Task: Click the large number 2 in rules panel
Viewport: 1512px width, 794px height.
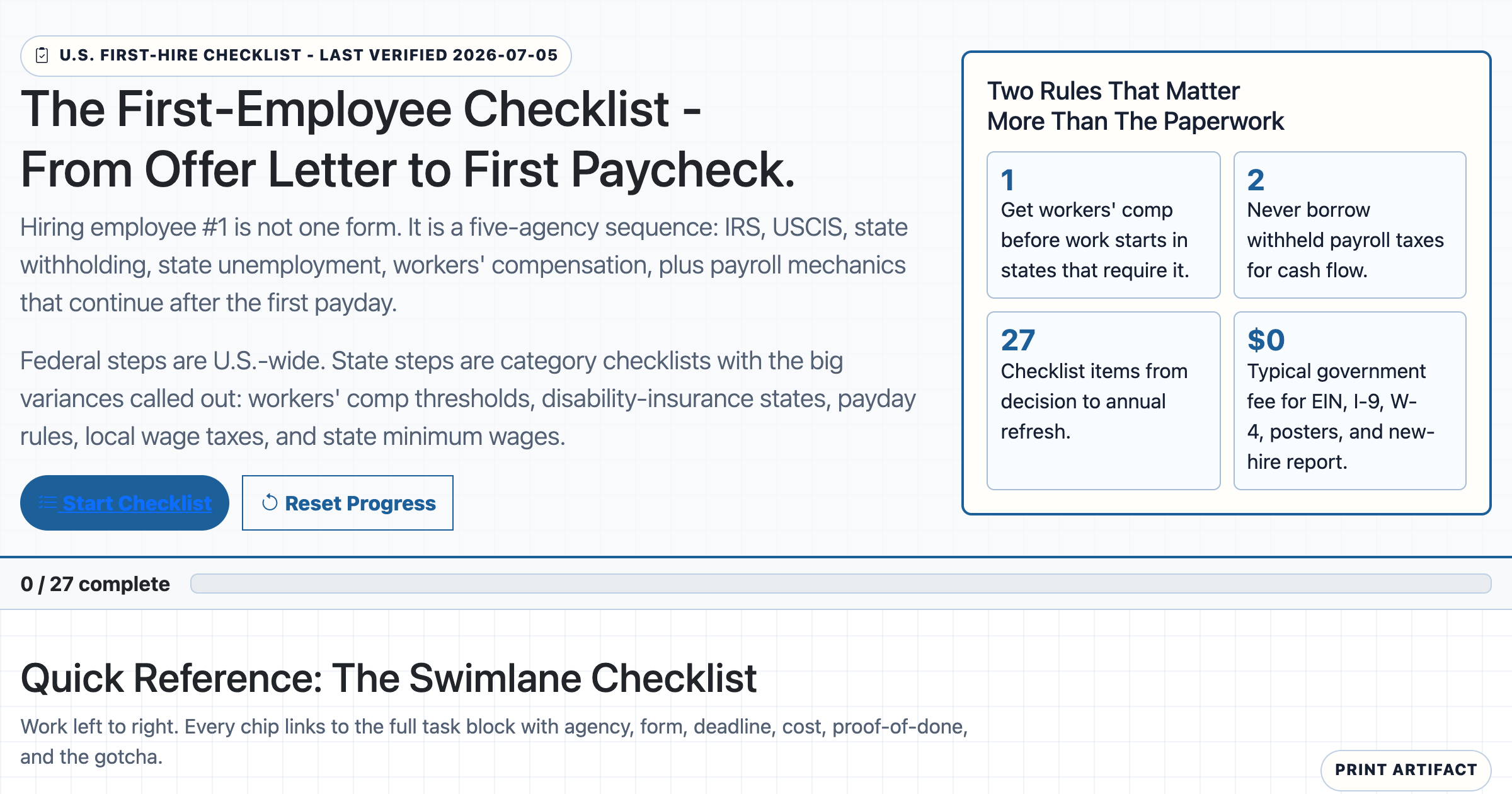Action: [1256, 180]
